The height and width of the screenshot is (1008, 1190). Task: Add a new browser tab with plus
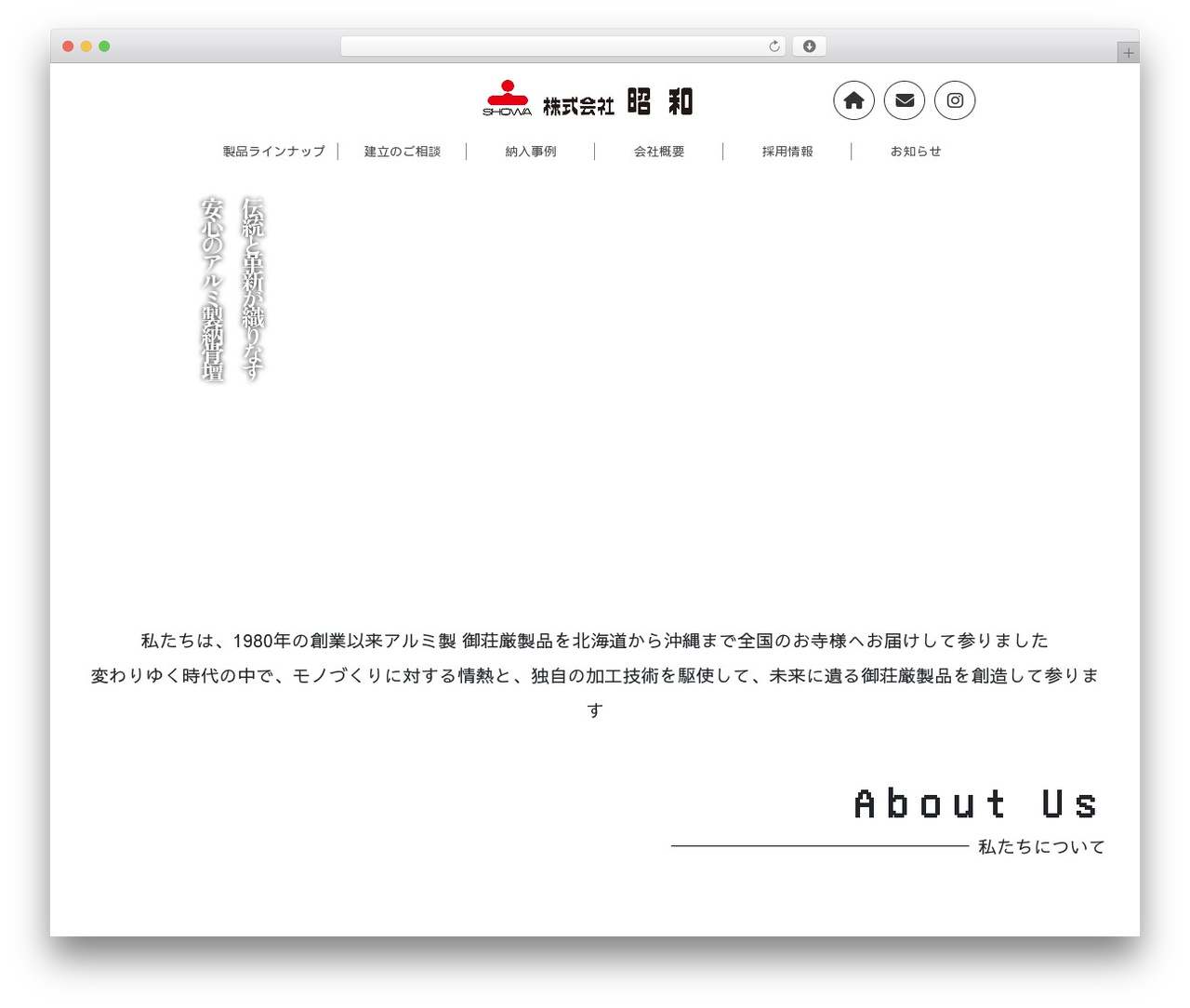[1129, 53]
